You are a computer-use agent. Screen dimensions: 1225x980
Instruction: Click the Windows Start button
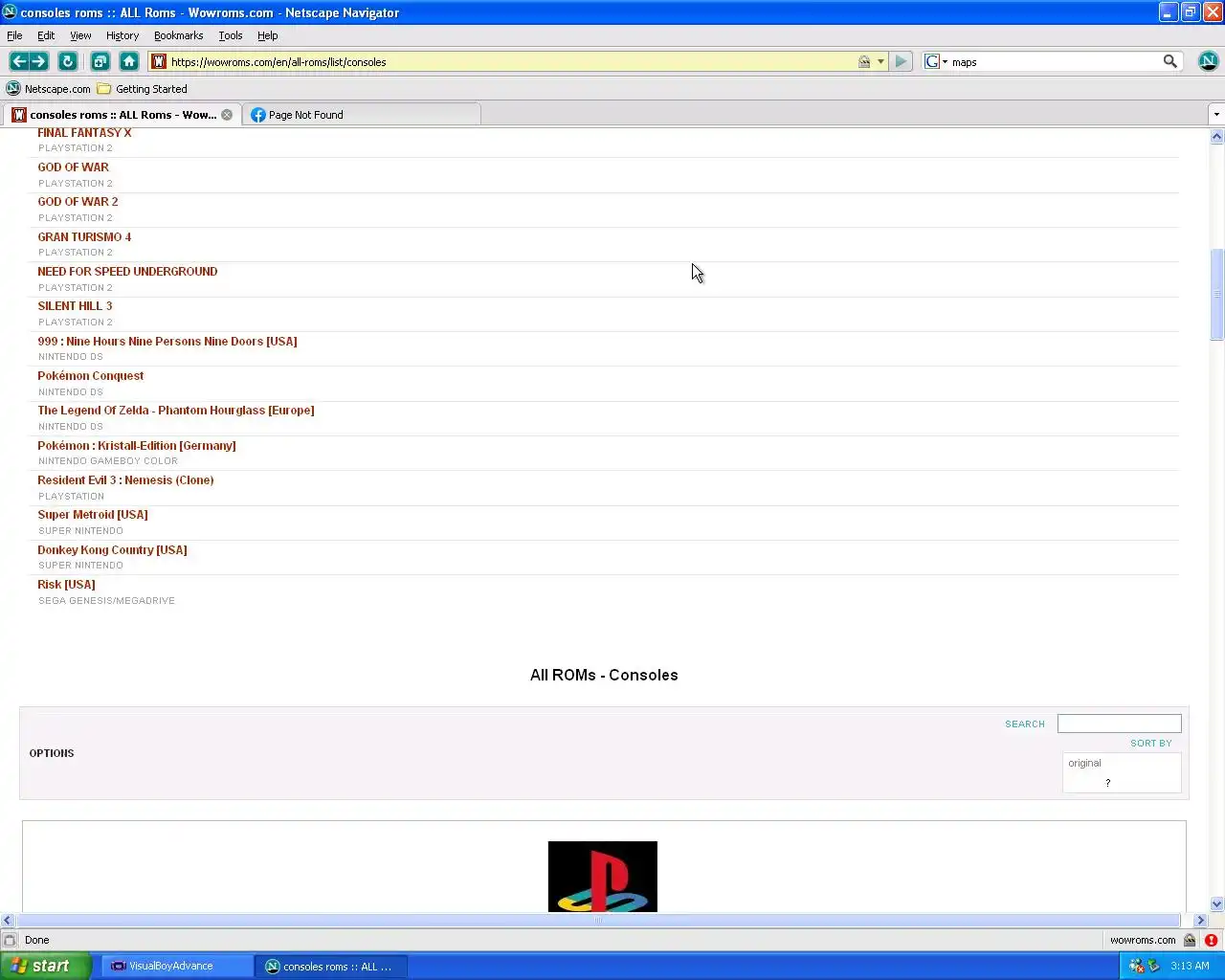click(46, 966)
